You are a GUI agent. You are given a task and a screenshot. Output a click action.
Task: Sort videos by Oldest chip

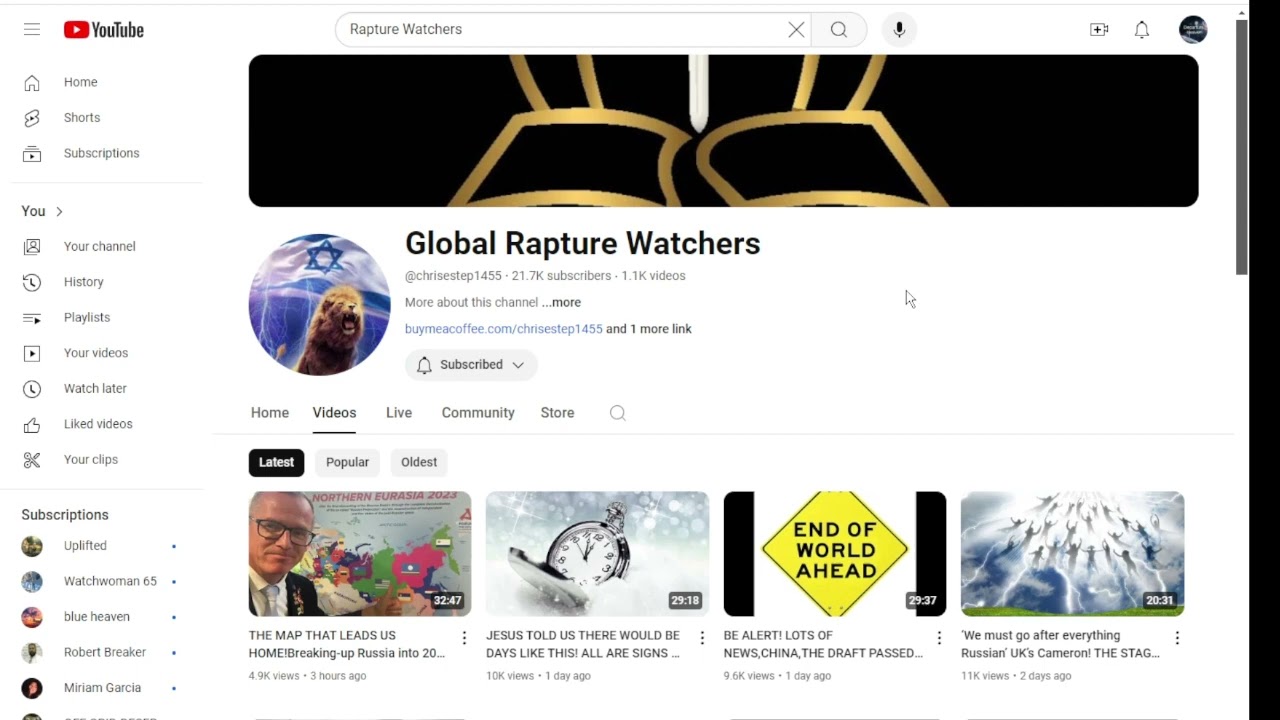point(419,462)
